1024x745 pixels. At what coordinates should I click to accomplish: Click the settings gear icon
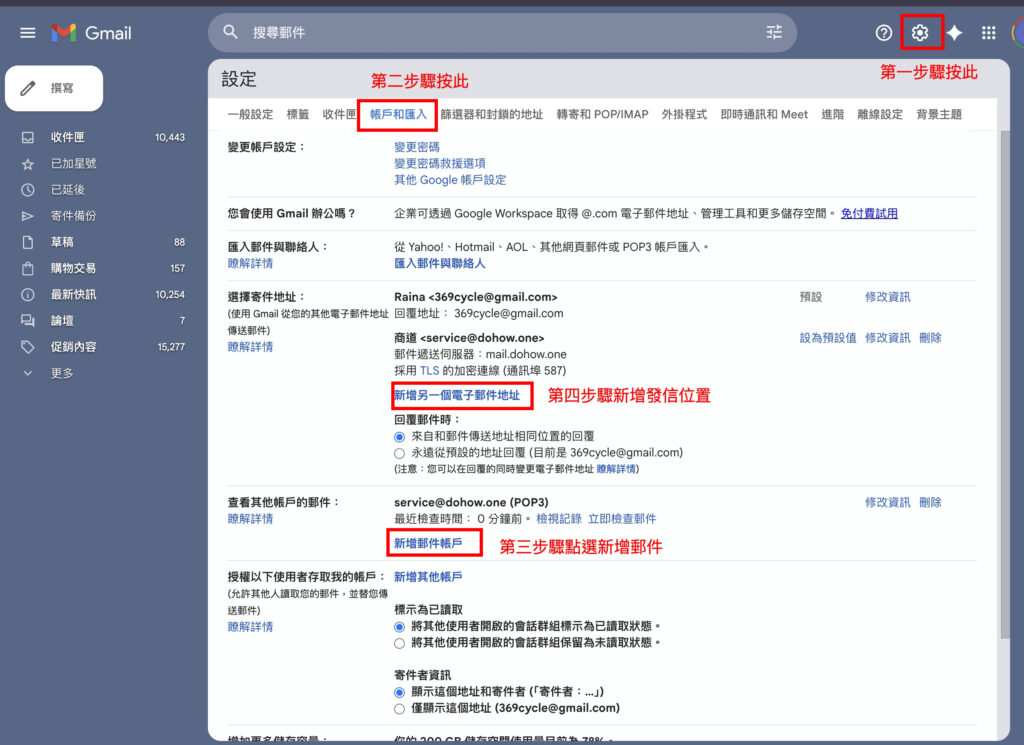coord(919,33)
